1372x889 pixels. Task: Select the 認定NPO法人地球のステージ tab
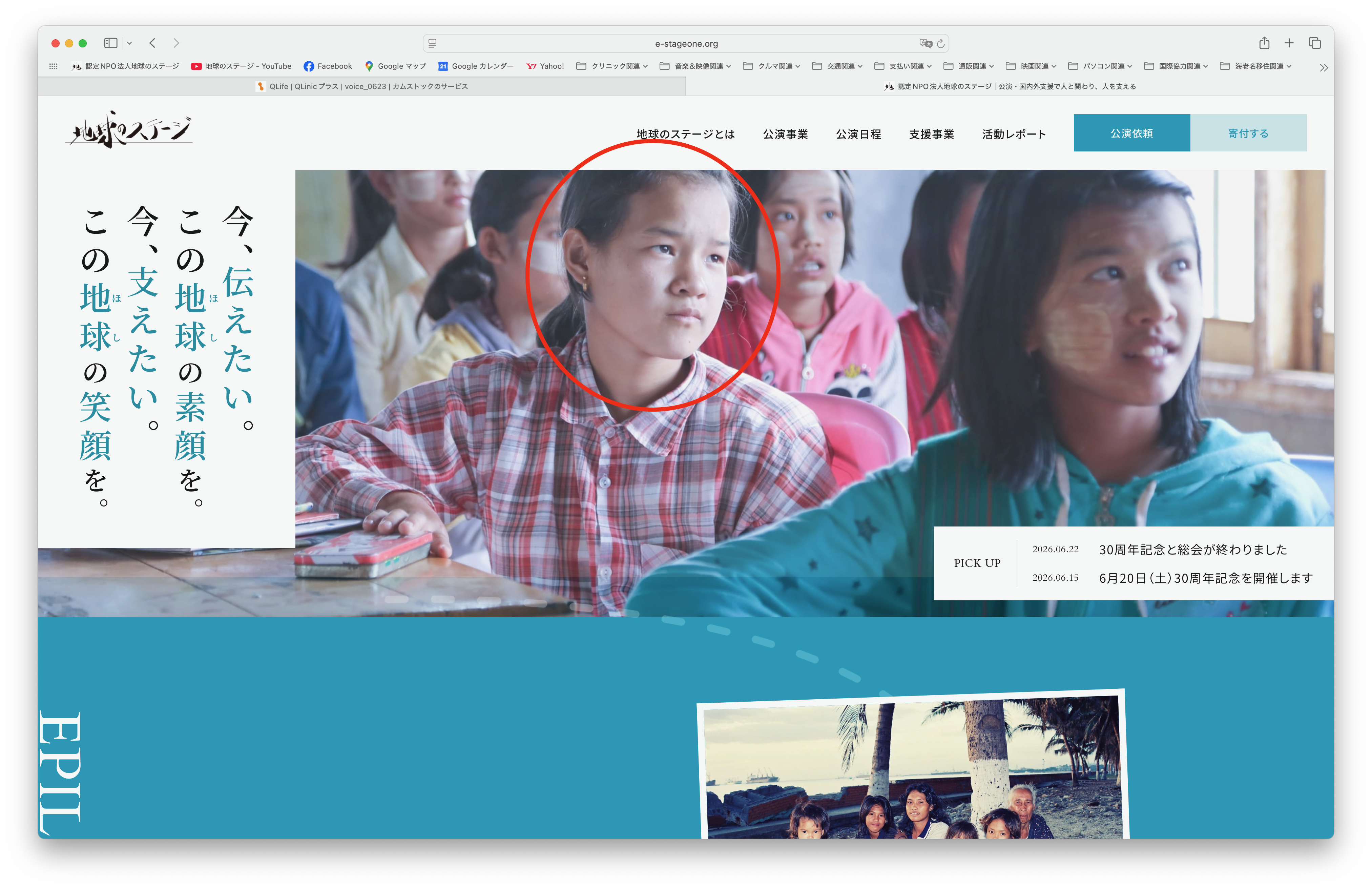pos(1010,86)
